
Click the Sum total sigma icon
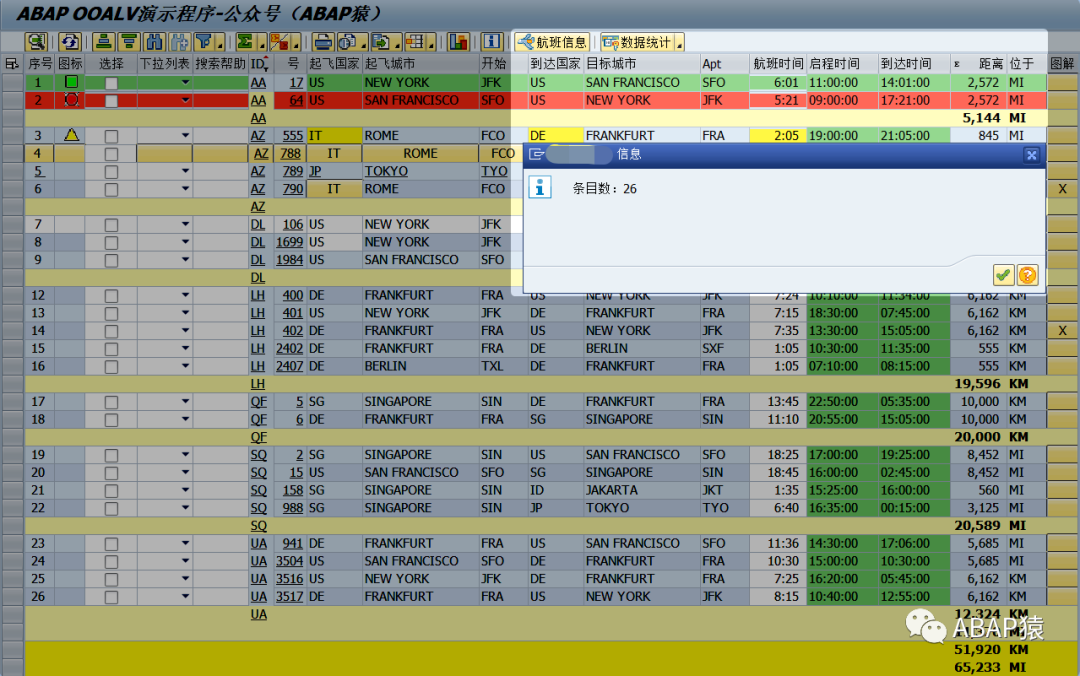245,42
